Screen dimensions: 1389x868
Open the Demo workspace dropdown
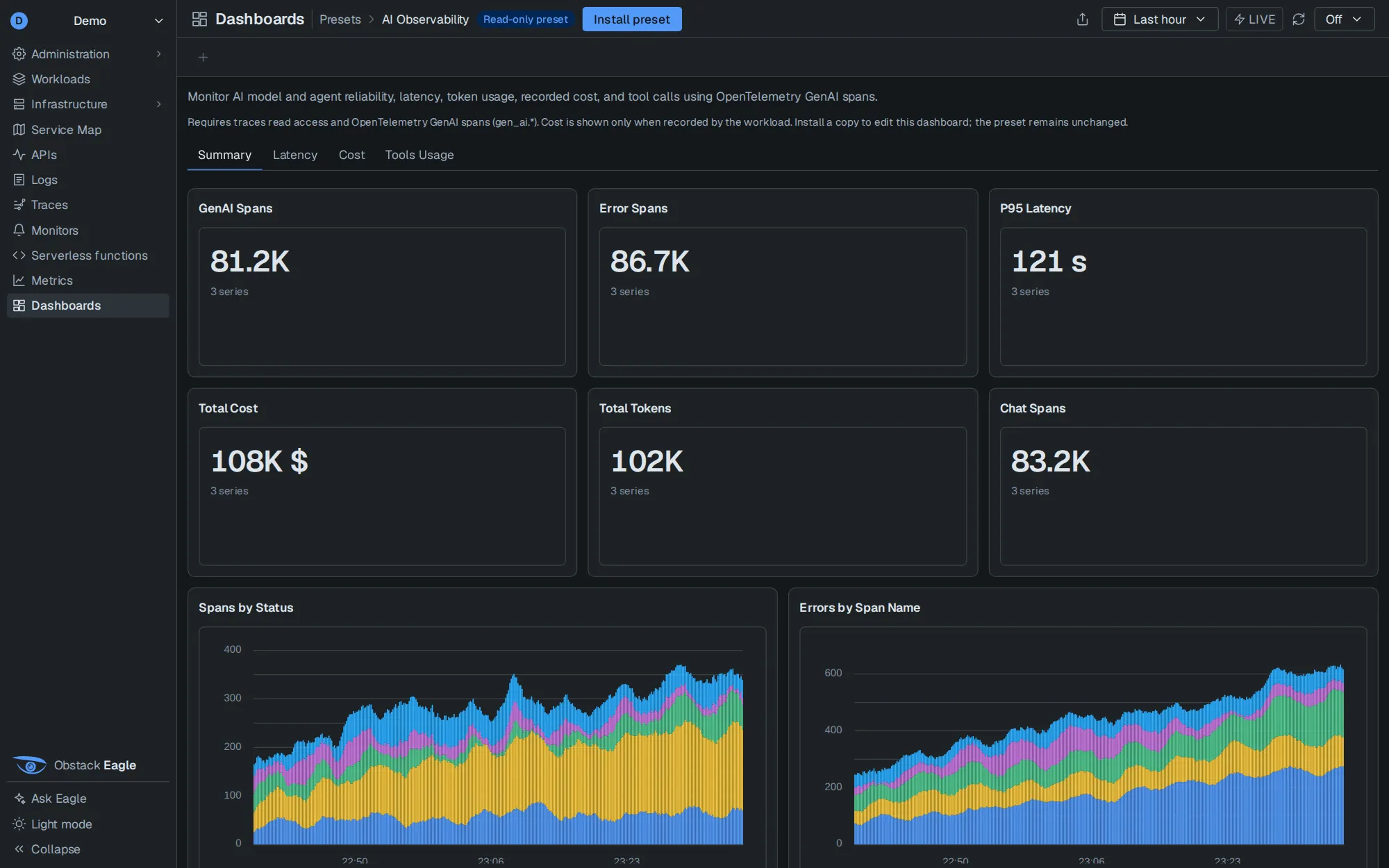pyautogui.click(x=88, y=21)
